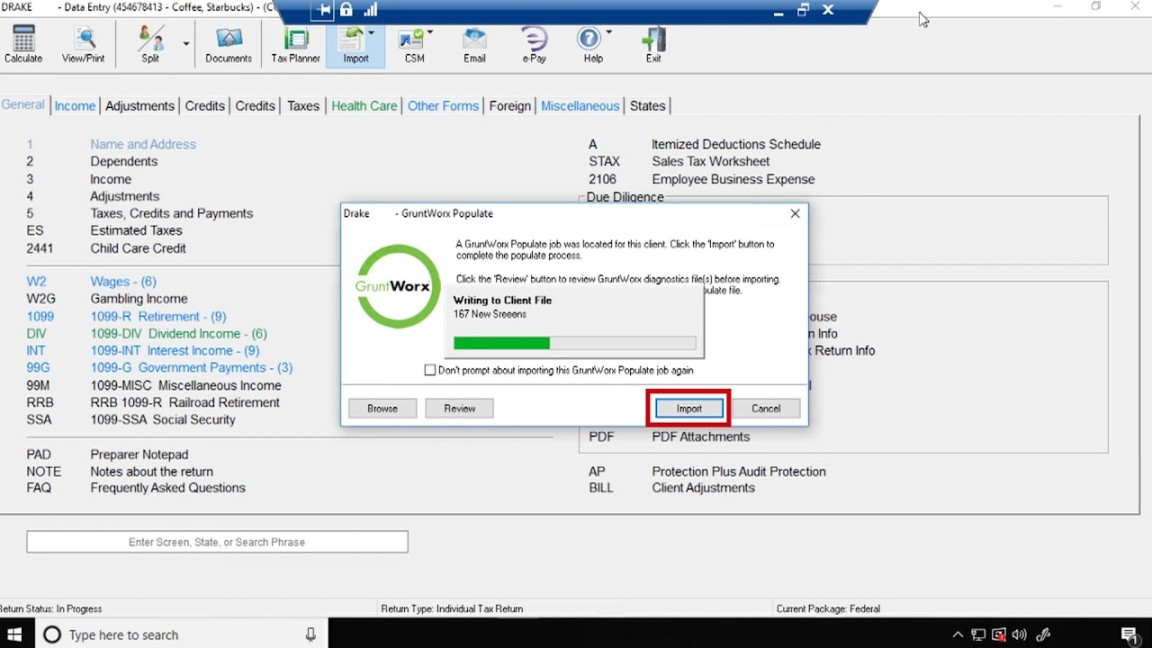1152x648 pixels.
Task: Open the Preparer Notepad screen
Action: click(140, 454)
